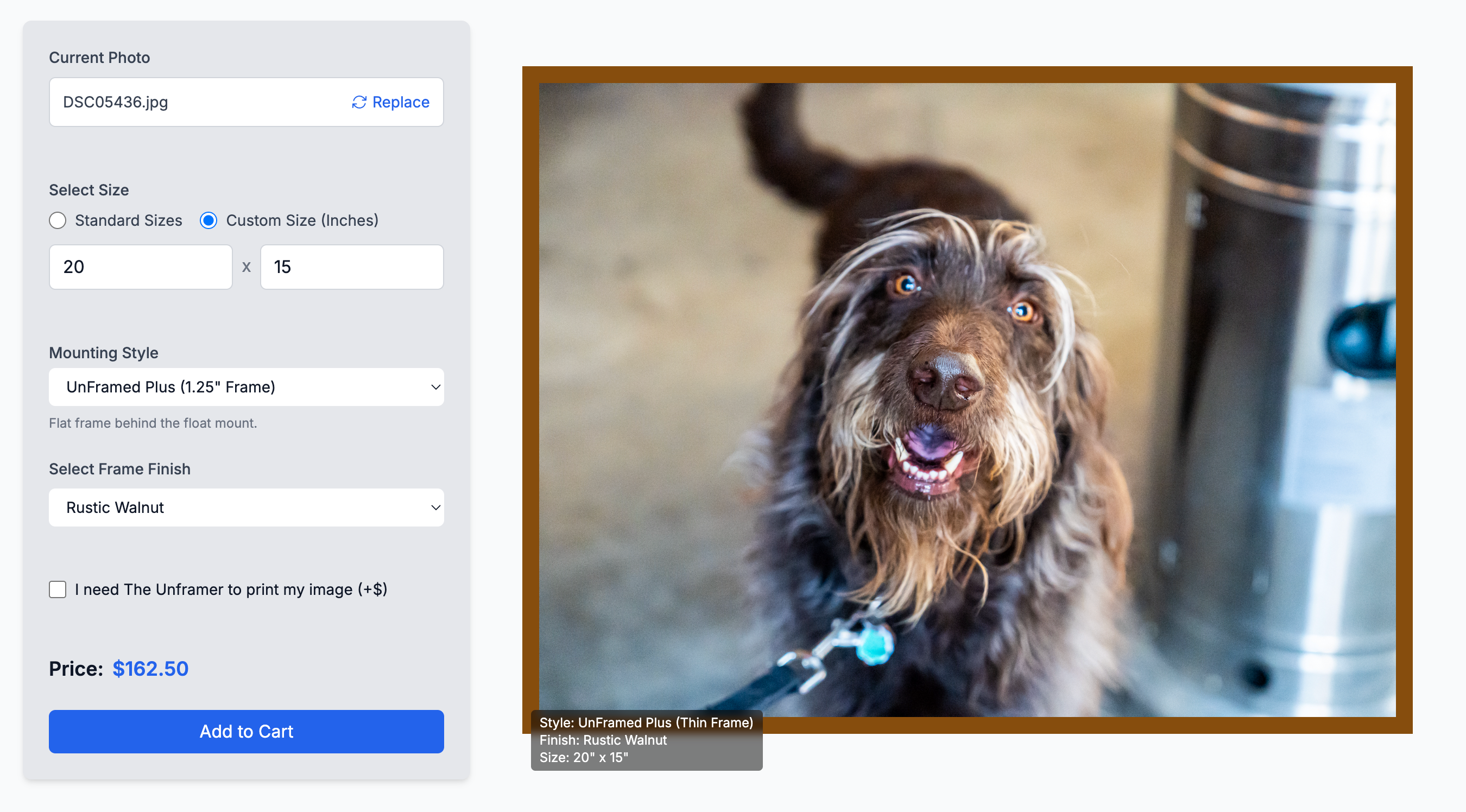Select the Standard Sizes radio button
Viewport: 1466px width, 812px height.
tap(58, 221)
